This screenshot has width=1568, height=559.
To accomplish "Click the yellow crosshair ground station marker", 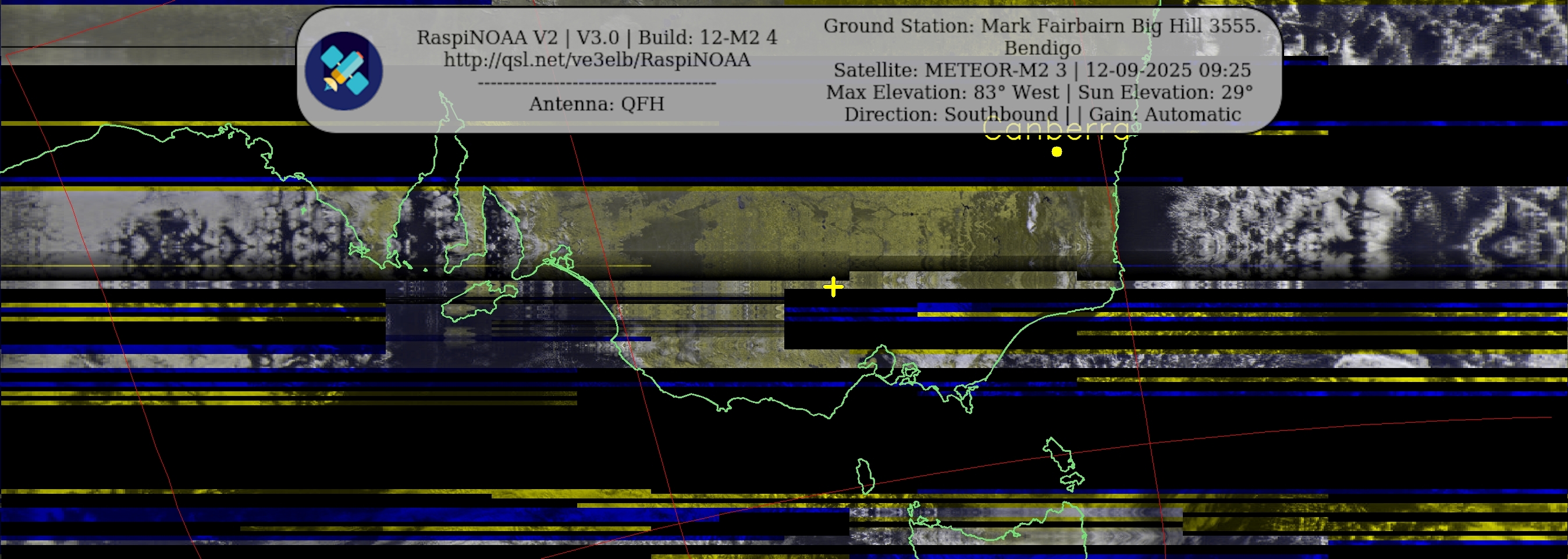I will pos(833,287).
